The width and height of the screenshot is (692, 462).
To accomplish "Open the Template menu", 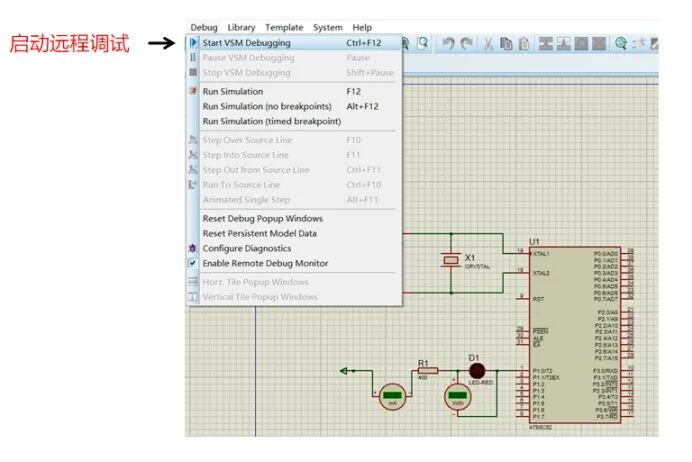I will [284, 27].
